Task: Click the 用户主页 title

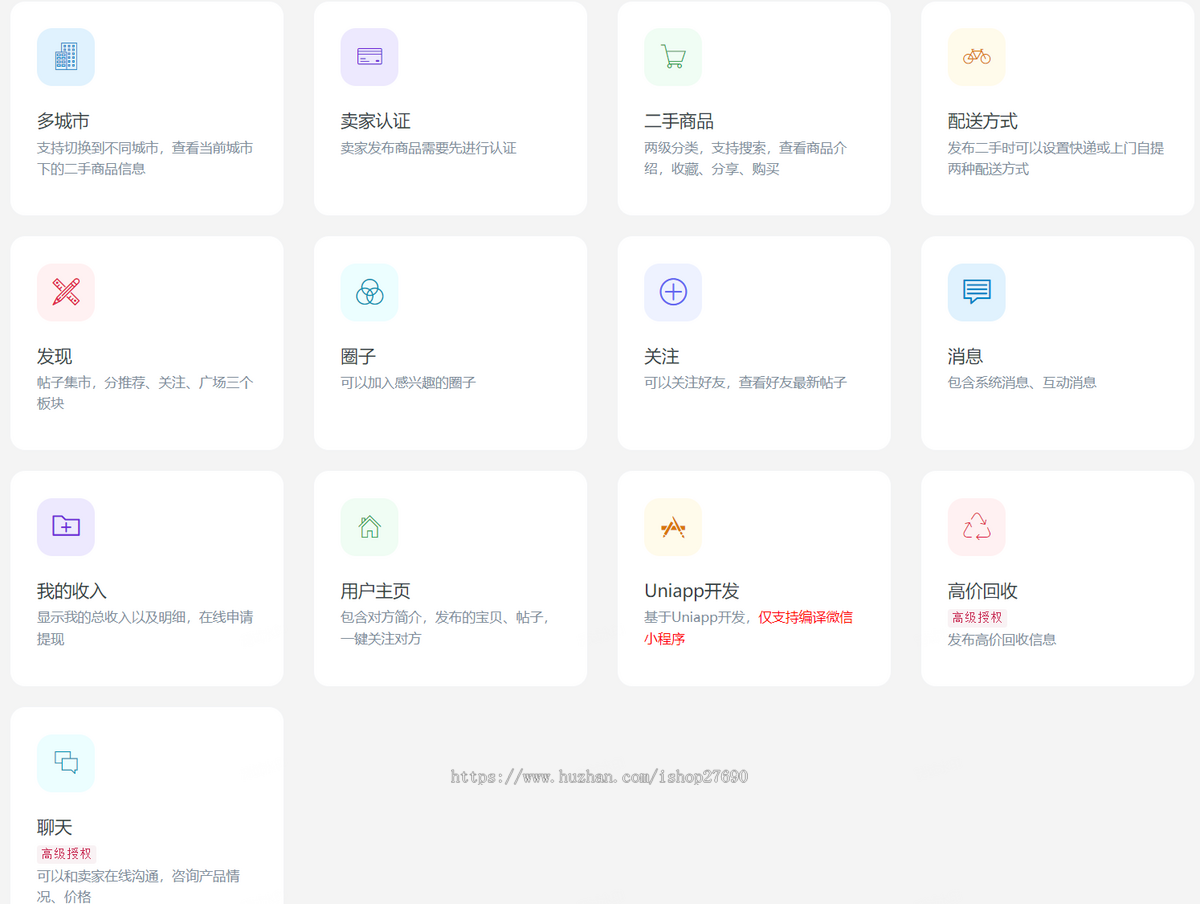Action: coord(376,591)
